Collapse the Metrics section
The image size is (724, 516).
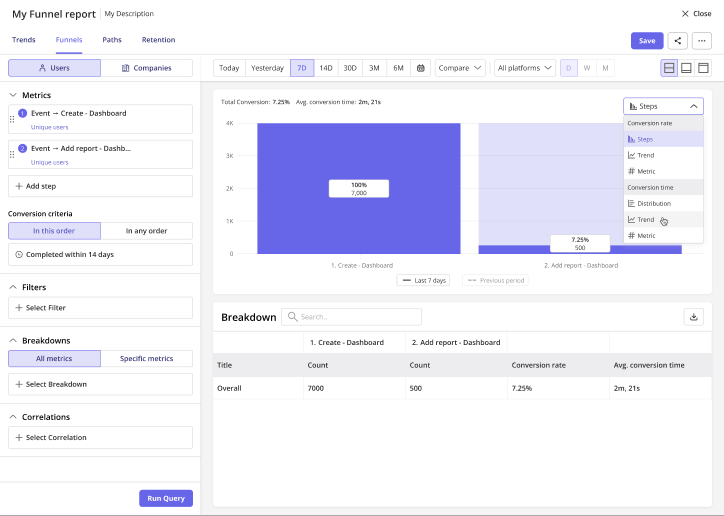tap(13, 95)
